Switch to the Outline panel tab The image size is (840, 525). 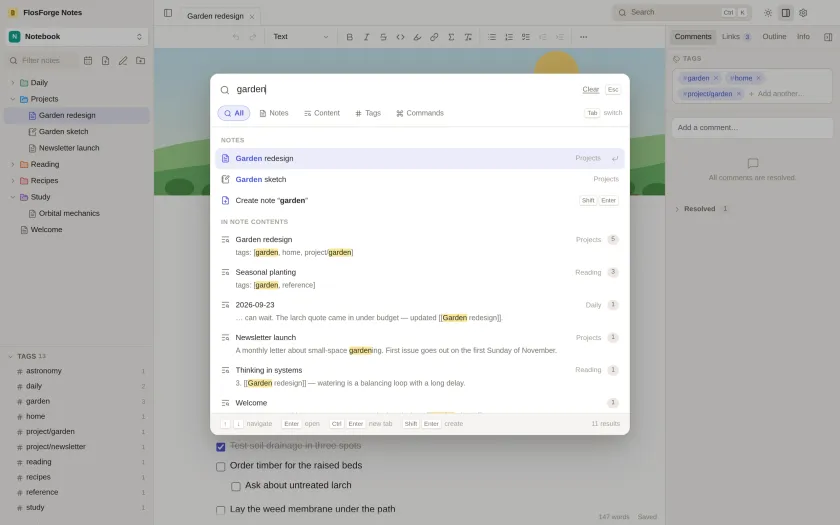774,36
